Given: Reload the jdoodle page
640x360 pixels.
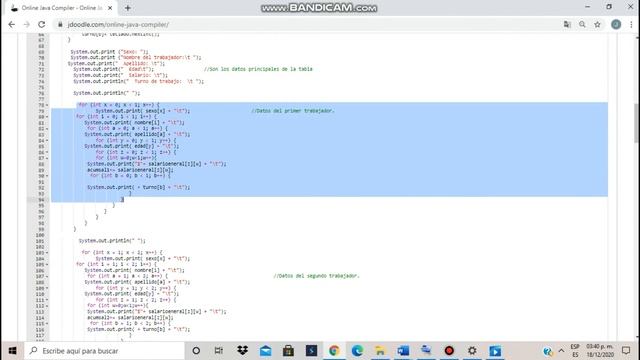Looking at the screenshot, I should [42, 24].
